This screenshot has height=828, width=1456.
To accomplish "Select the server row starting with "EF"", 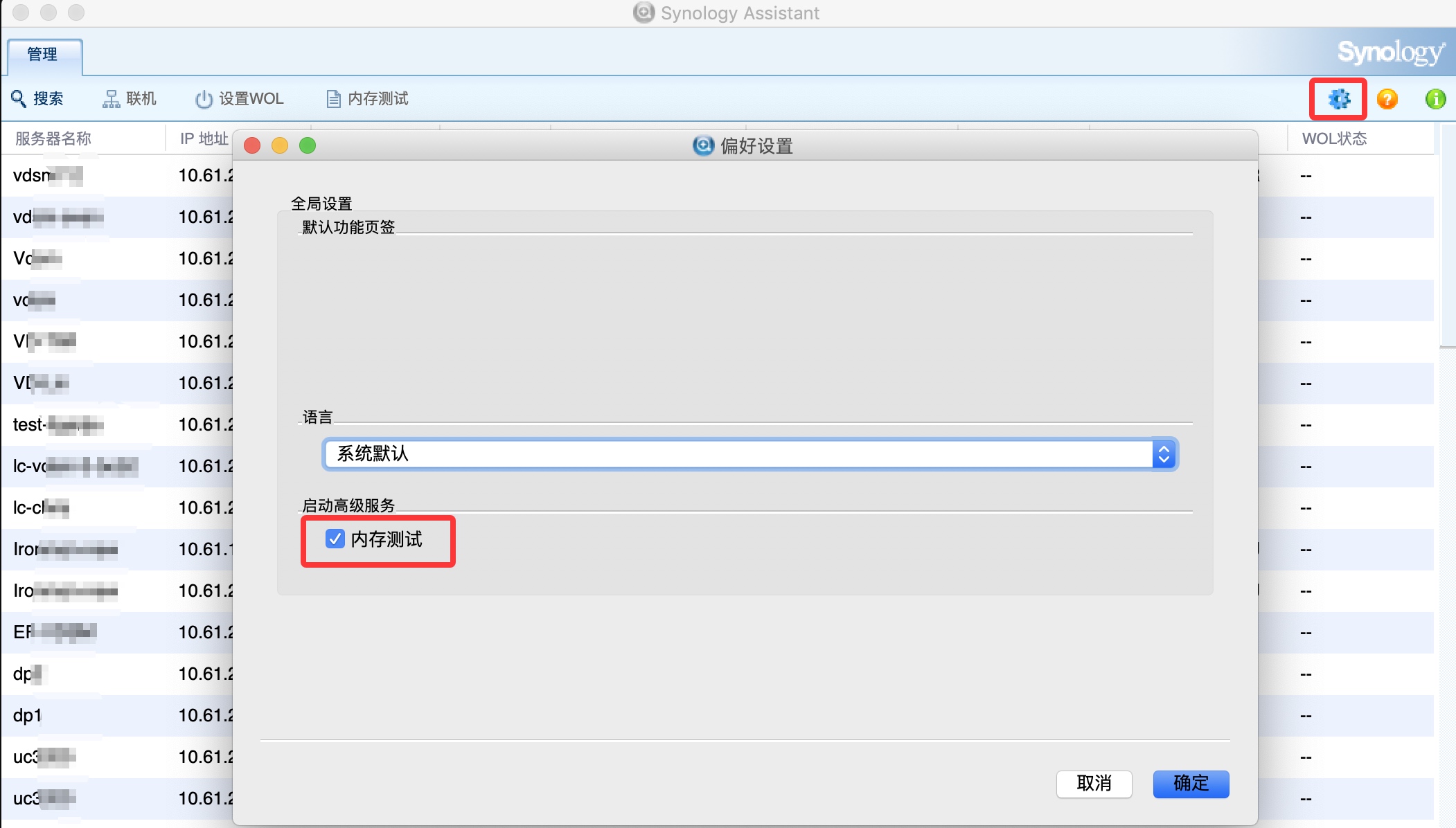I will pos(116,632).
